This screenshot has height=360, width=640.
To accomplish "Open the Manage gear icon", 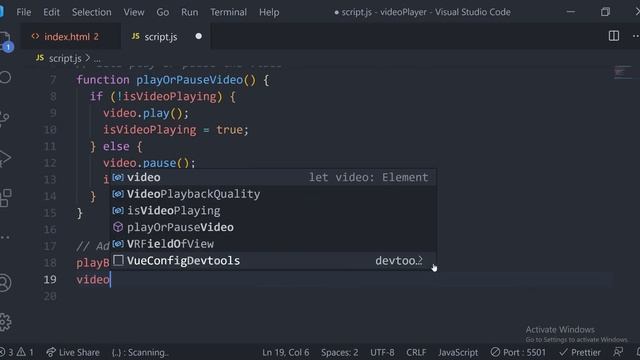I will (x=5, y=322).
